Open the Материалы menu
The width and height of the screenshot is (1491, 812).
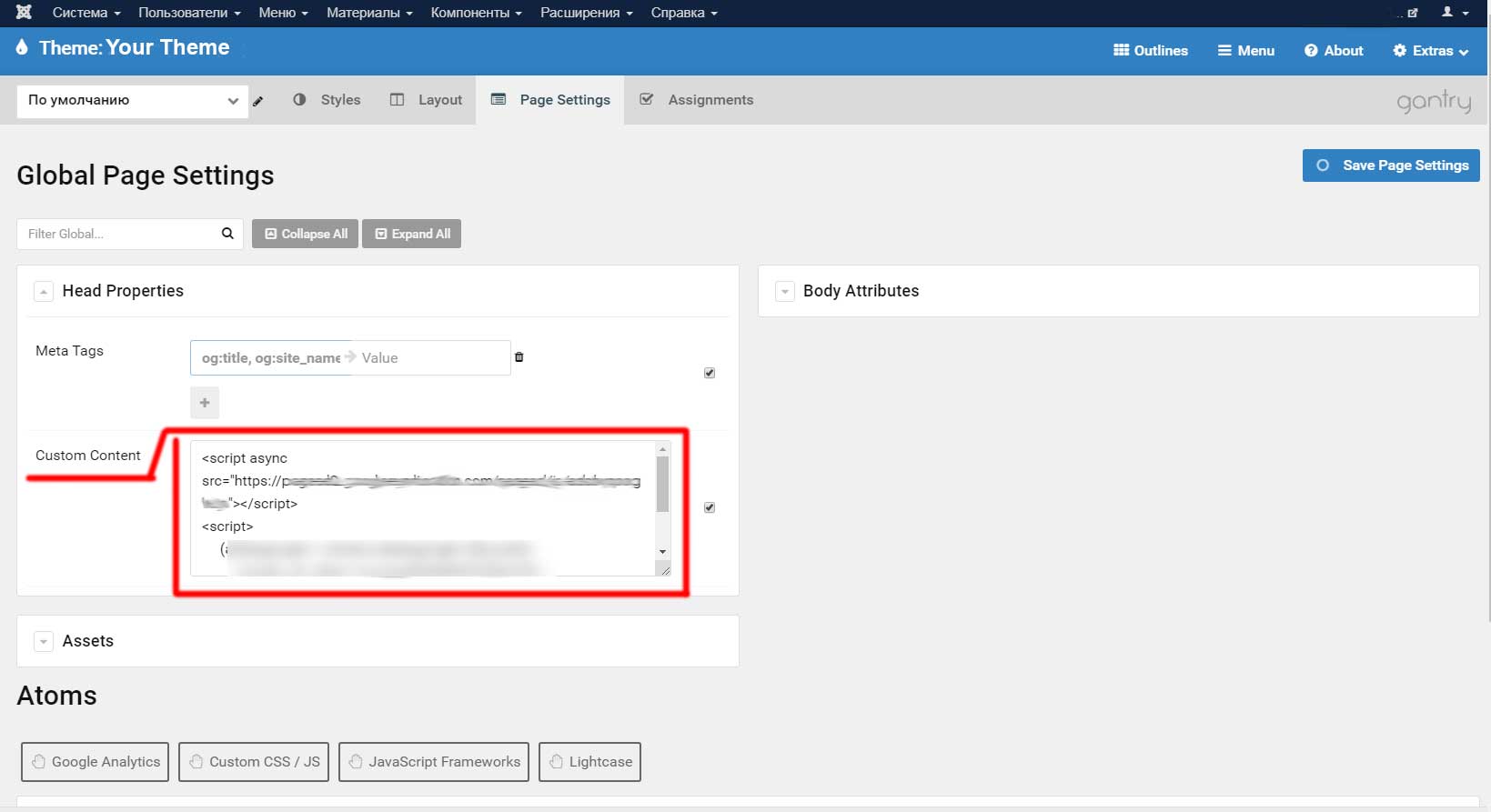pyautogui.click(x=369, y=13)
